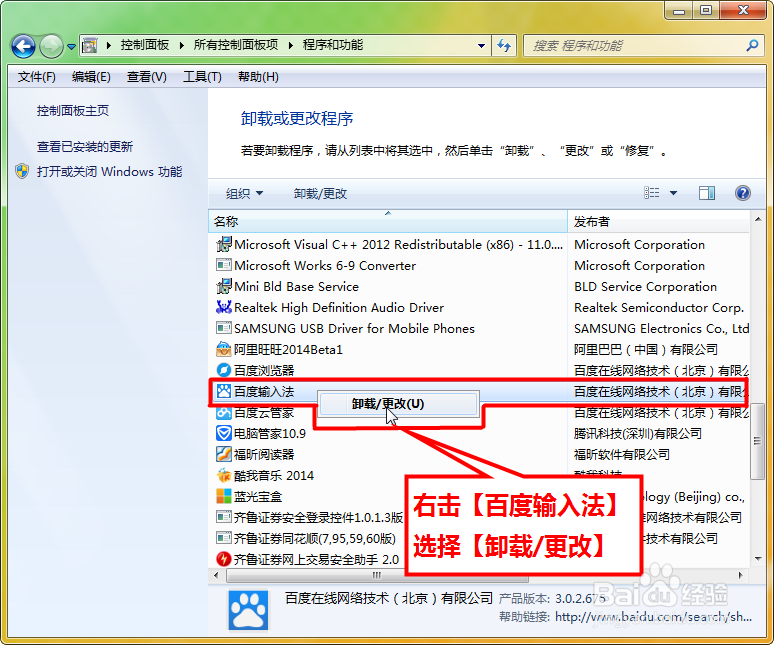Screen dimensions: 774x645
Task: Click 控制面板 breadcrumb
Action: click(x=145, y=45)
